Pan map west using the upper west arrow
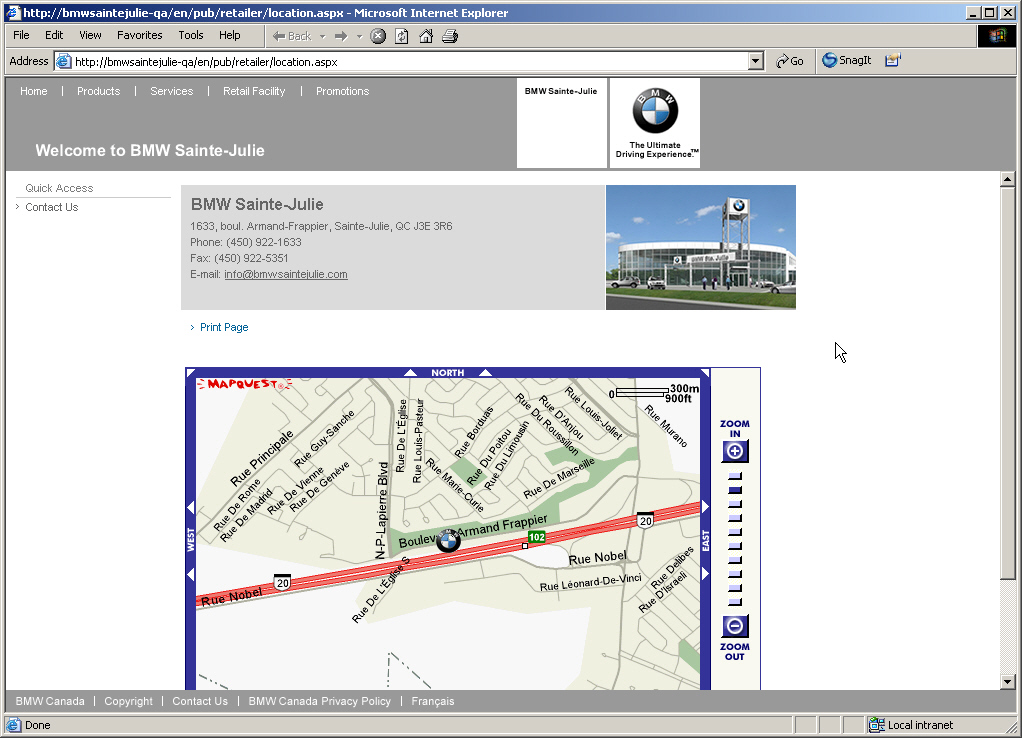 click(191, 507)
